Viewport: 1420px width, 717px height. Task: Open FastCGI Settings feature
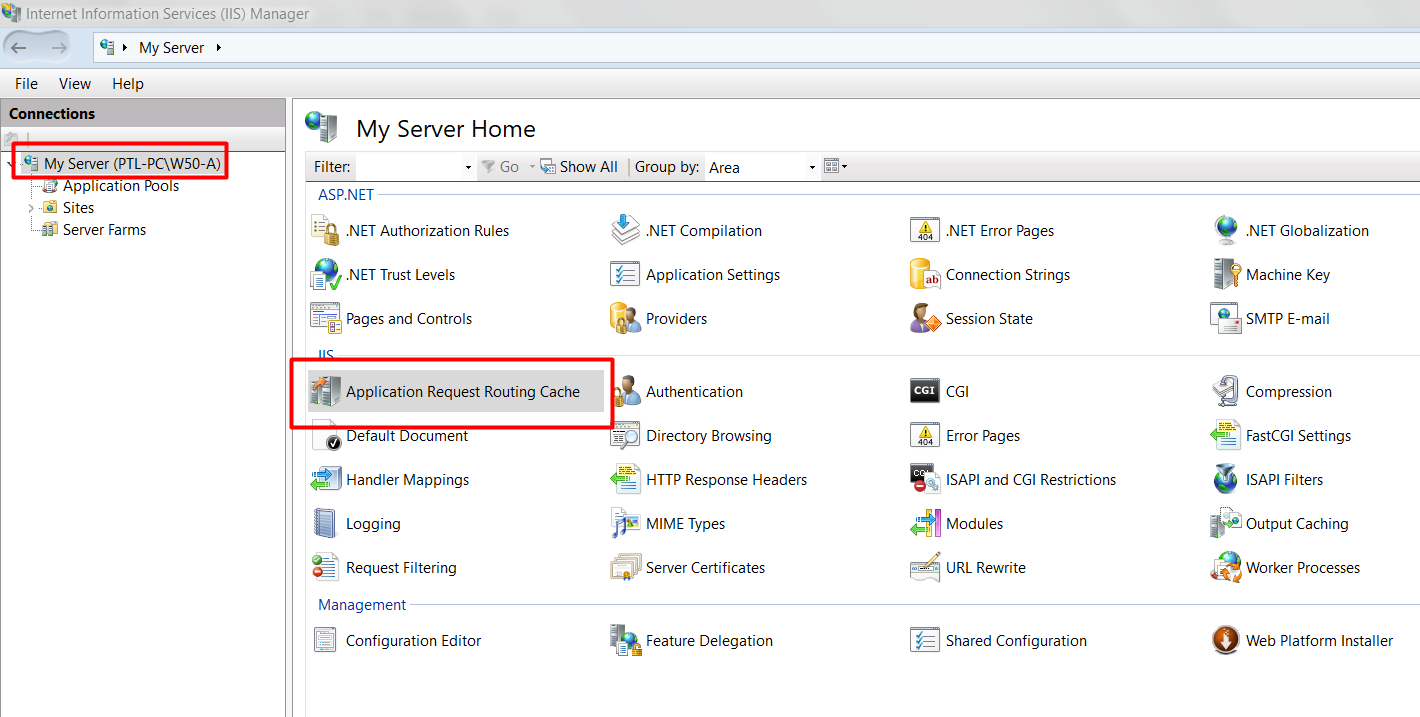point(1282,436)
